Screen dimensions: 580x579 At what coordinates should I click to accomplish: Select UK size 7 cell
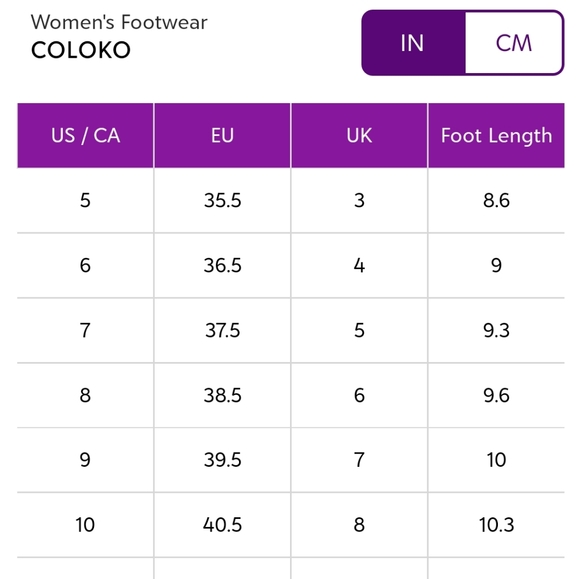(359, 460)
